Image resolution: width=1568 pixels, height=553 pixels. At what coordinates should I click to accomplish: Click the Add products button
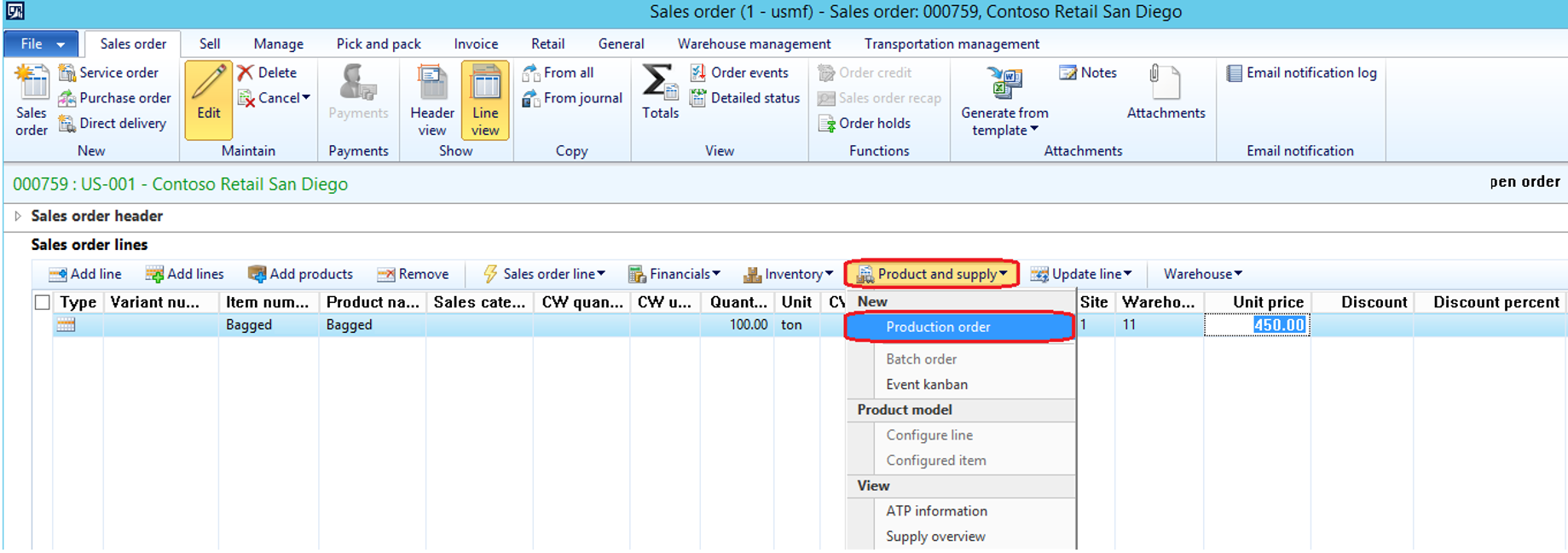click(300, 274)
